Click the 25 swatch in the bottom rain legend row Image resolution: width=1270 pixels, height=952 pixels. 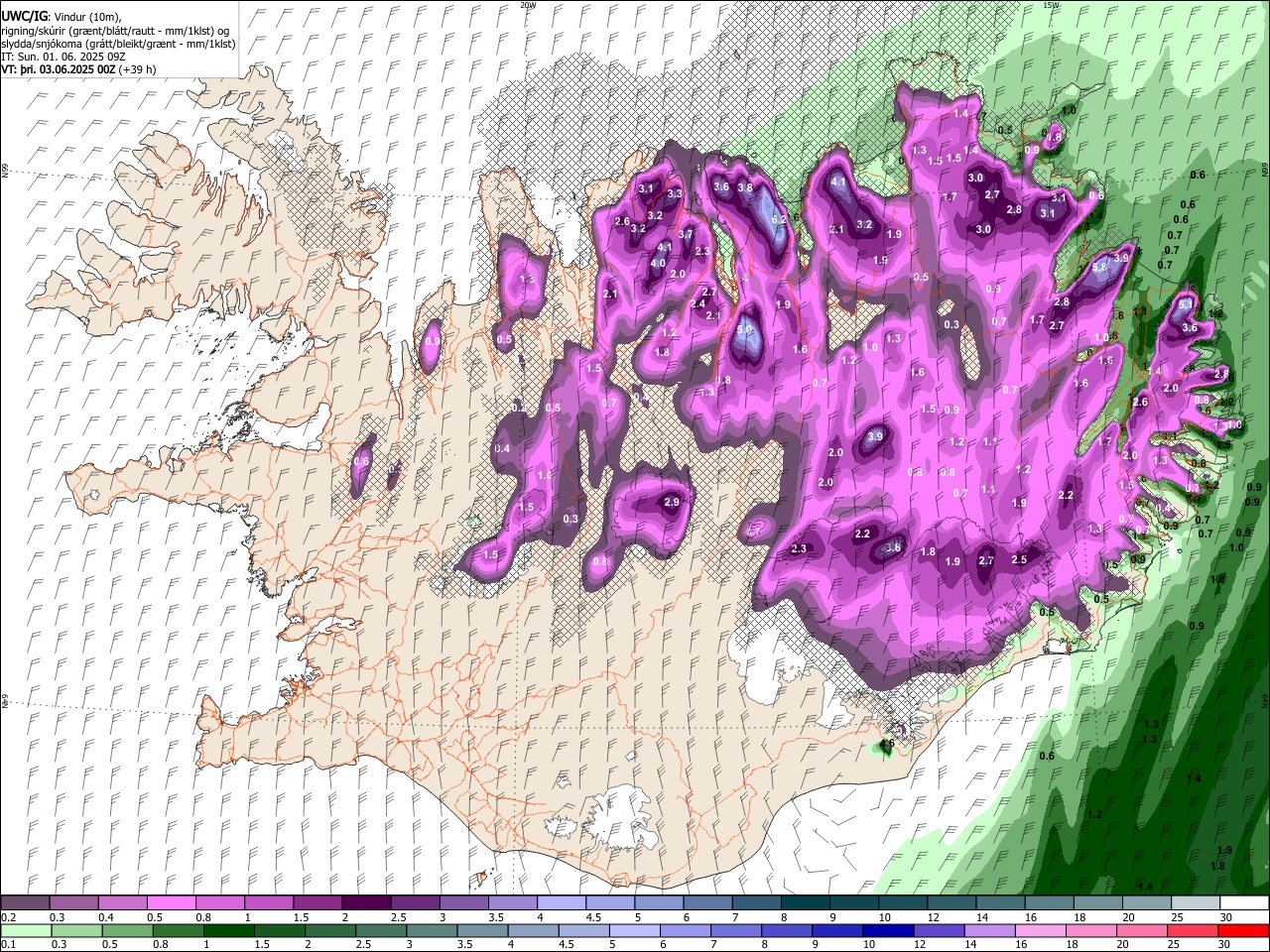pyautogui.click(x=1192, y=931)
